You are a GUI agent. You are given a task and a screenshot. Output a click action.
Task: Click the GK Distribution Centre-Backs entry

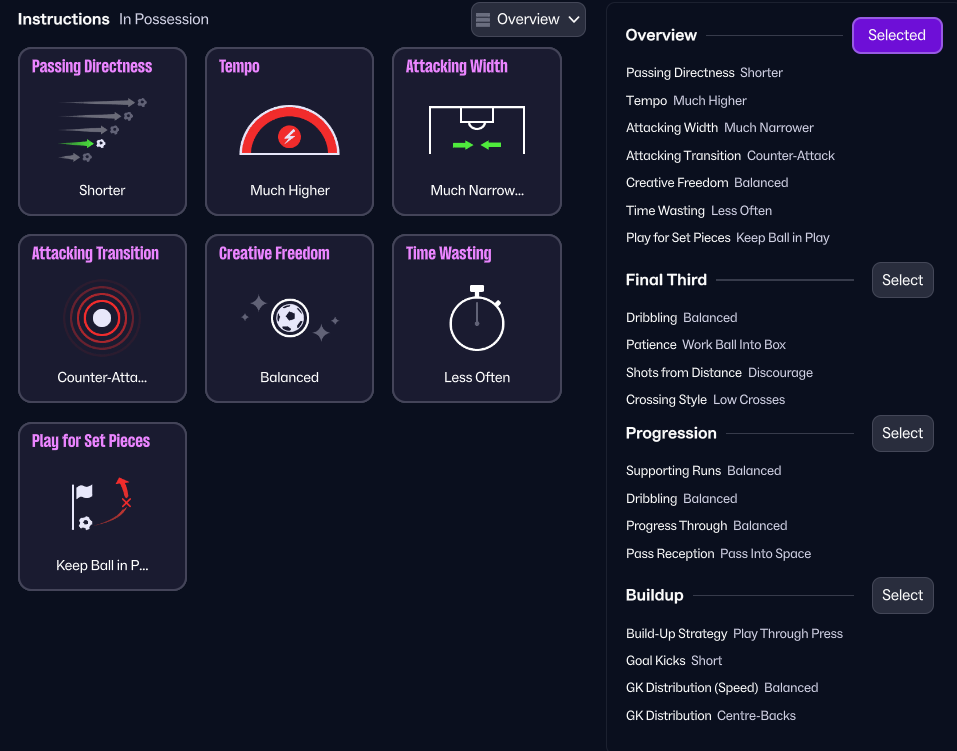(710, 716)
